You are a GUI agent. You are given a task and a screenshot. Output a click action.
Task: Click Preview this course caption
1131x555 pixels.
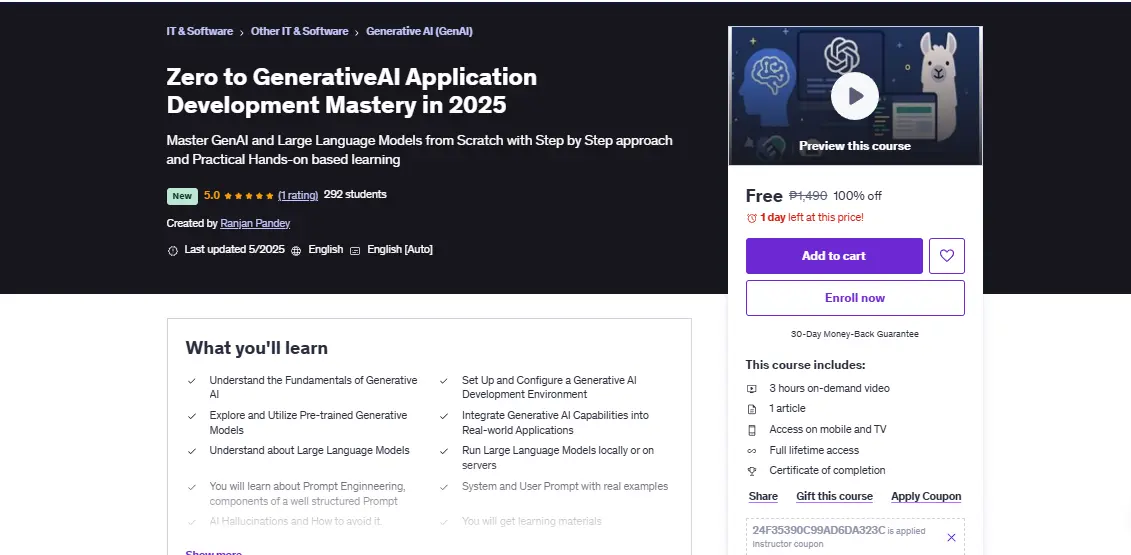[855, 146]
